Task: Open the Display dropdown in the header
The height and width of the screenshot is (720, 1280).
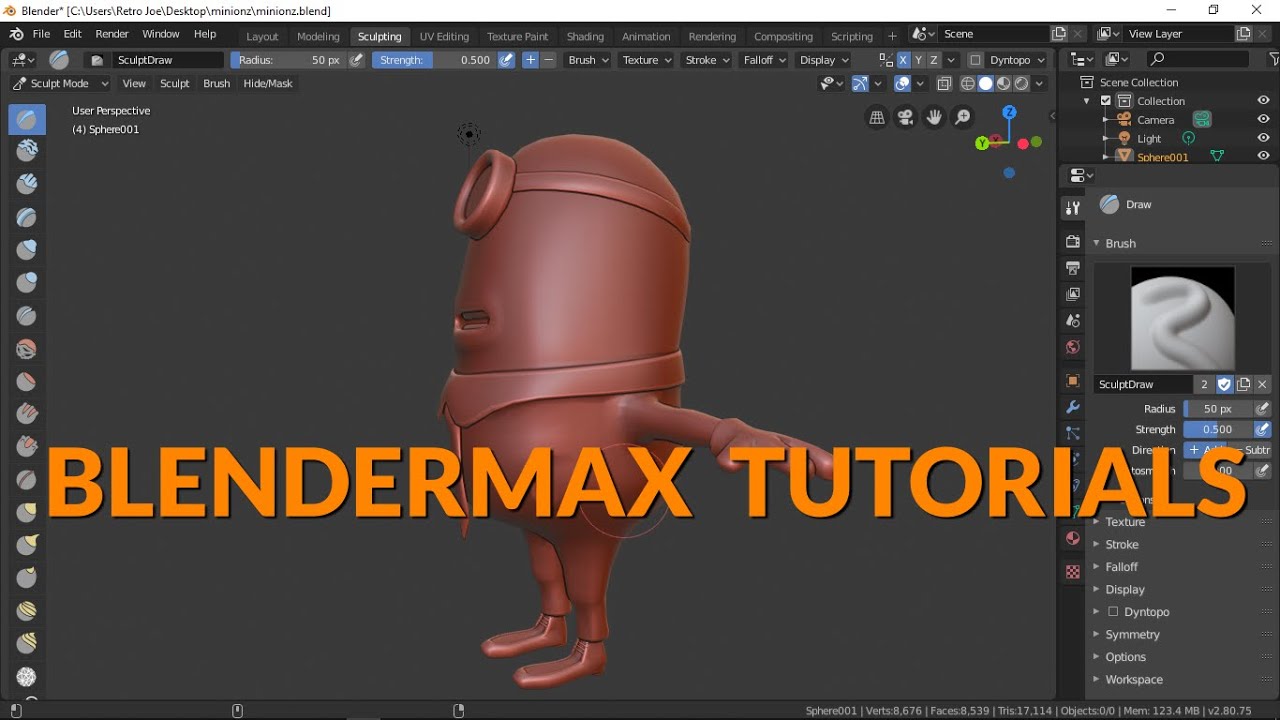Action: coord(824,60)
